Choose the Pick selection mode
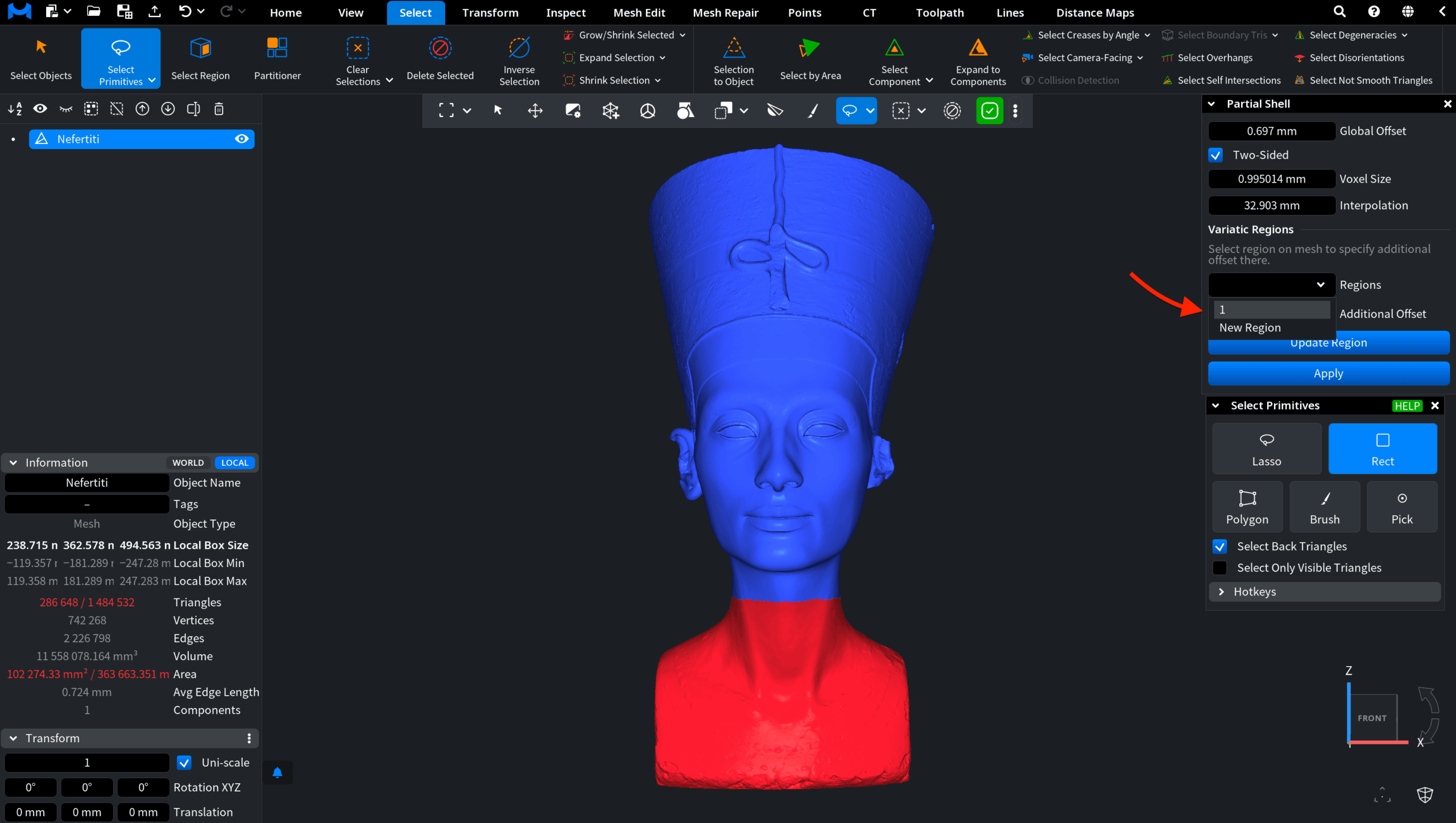 pos(1402,506)
